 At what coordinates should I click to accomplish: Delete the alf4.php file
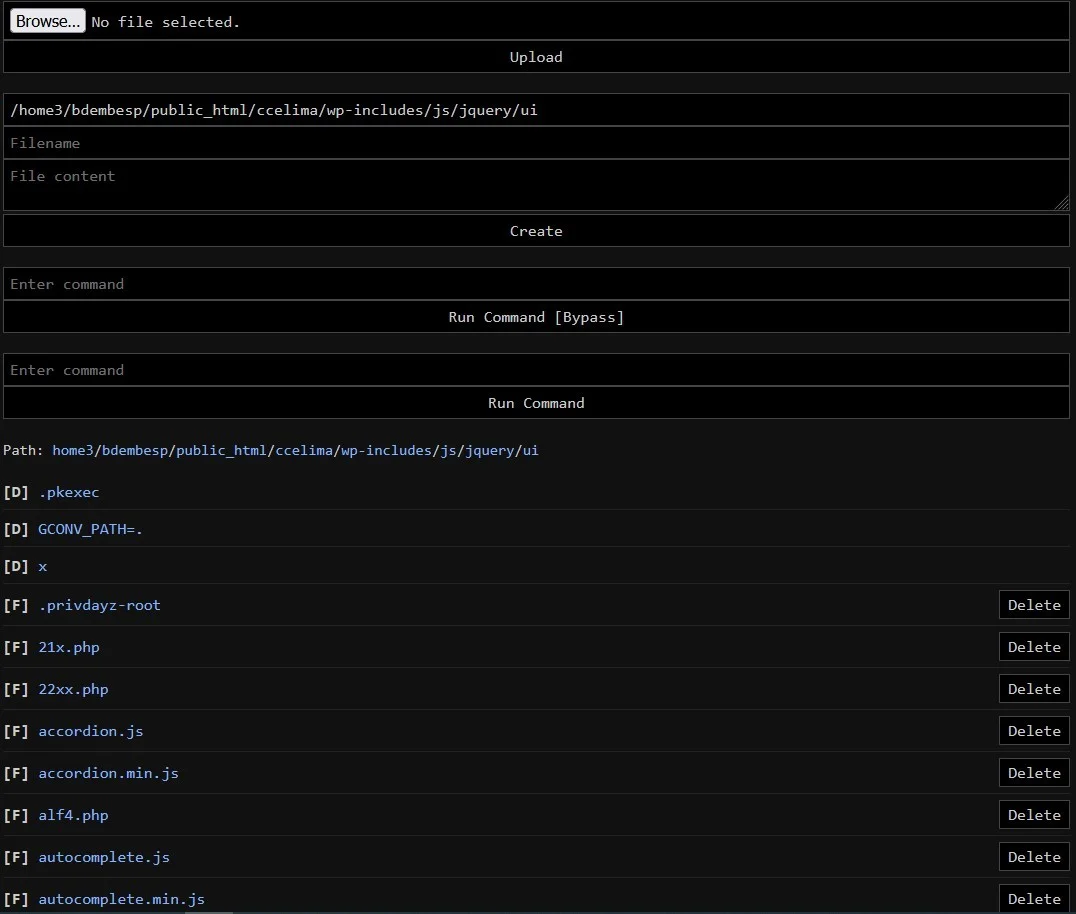point(1034,814)
